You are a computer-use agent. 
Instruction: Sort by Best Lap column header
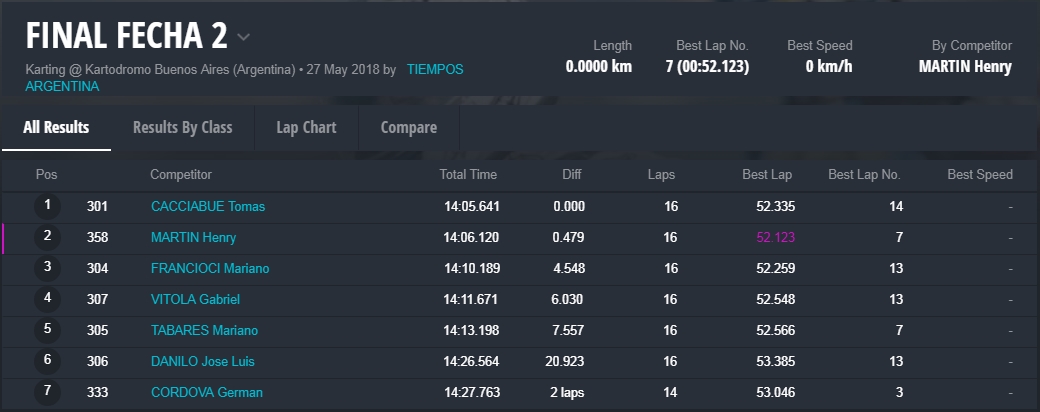(767, 175)
